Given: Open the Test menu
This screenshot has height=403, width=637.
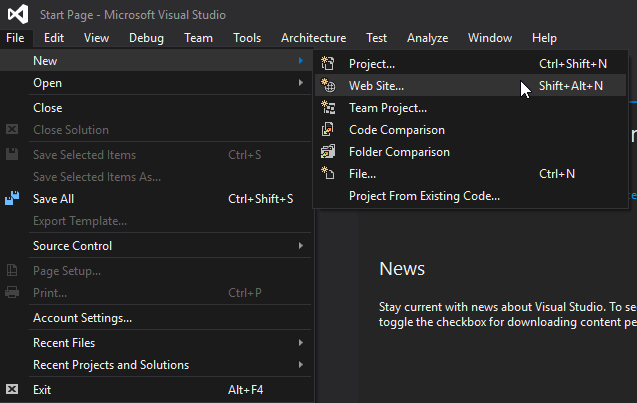Looking at the screenshot, I should click(x=377, y=38).
